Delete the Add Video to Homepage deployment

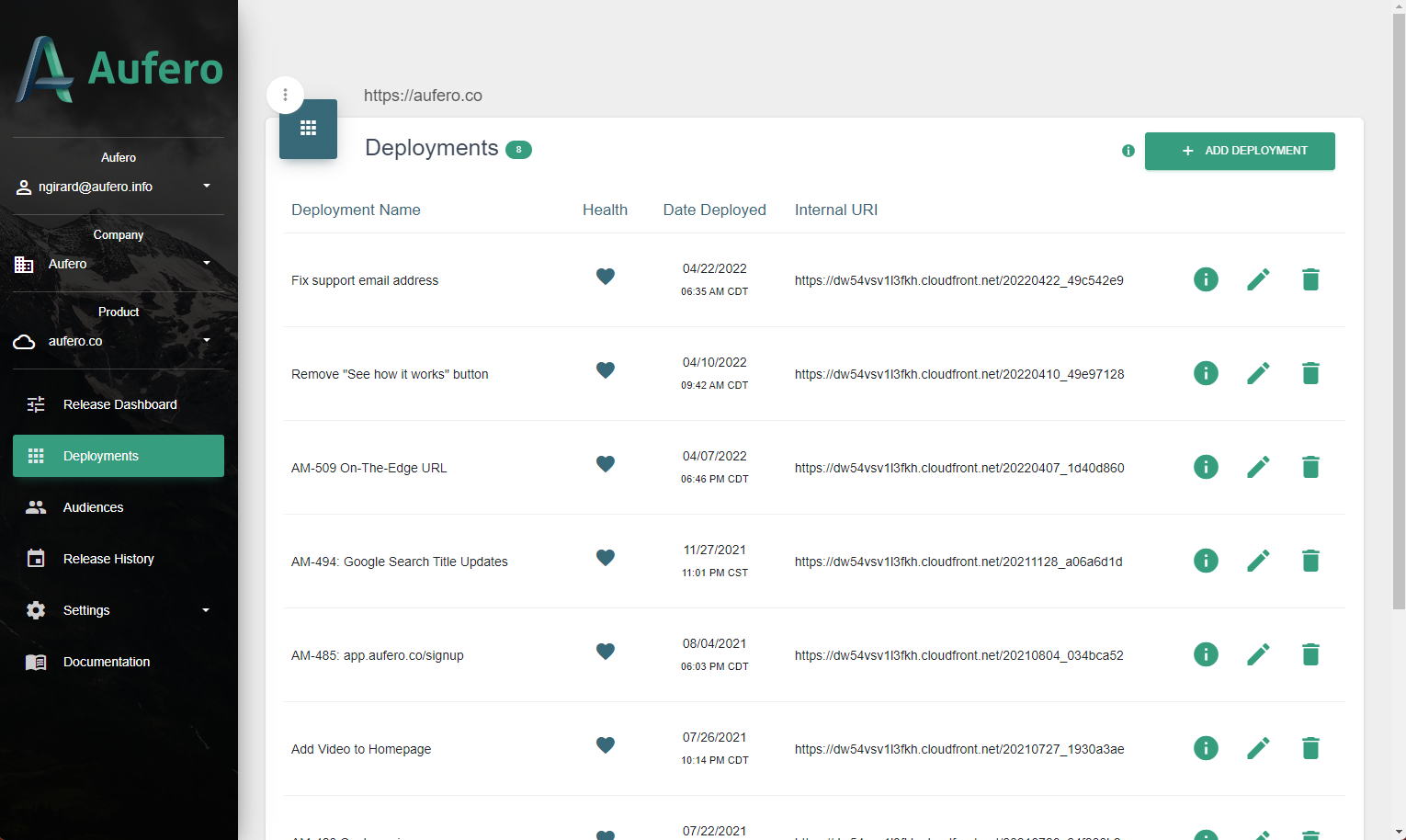click(x=1310, y=748)
